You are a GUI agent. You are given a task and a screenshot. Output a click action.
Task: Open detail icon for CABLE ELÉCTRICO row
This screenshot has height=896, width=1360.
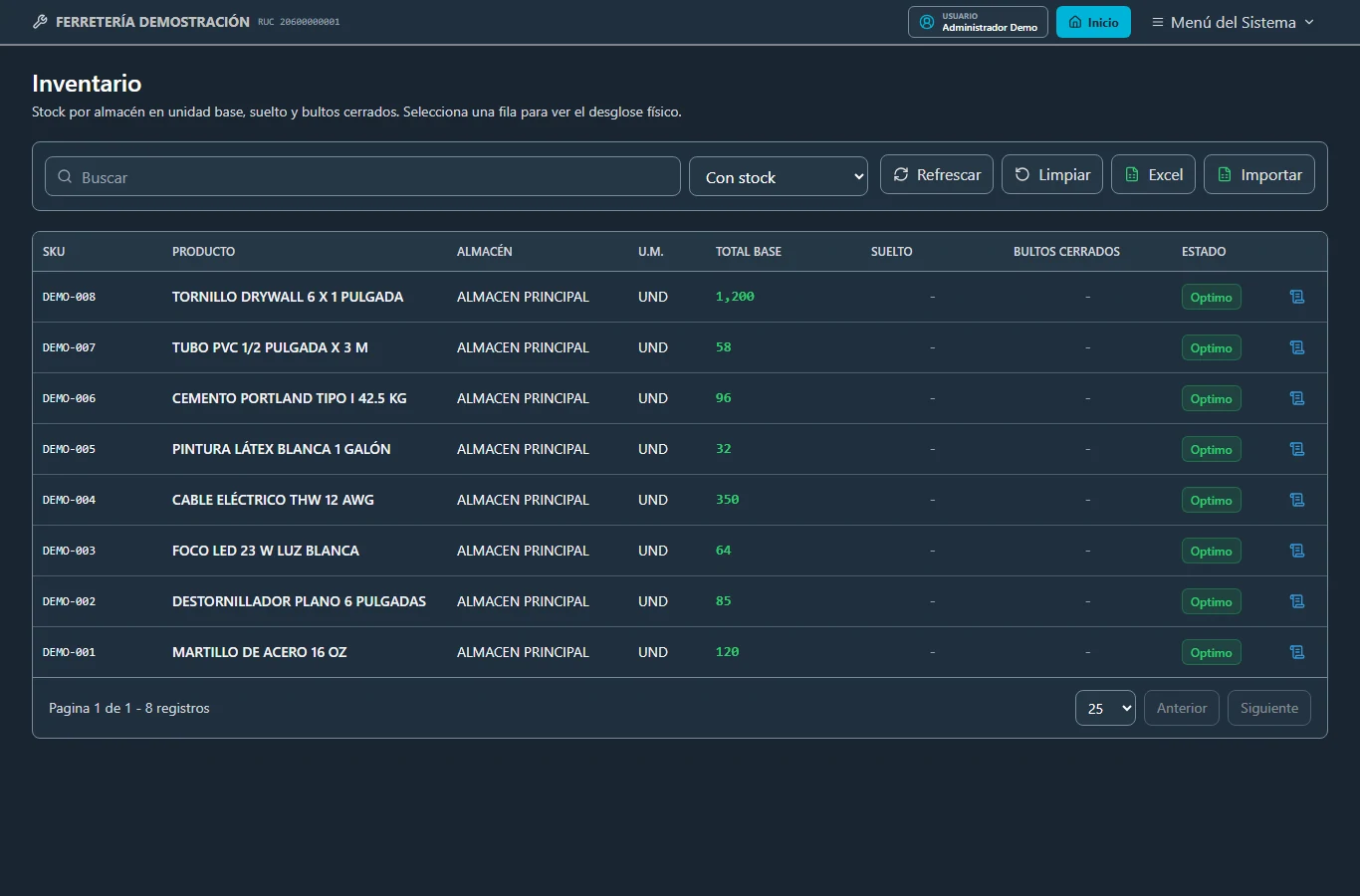click(1296, 500)
